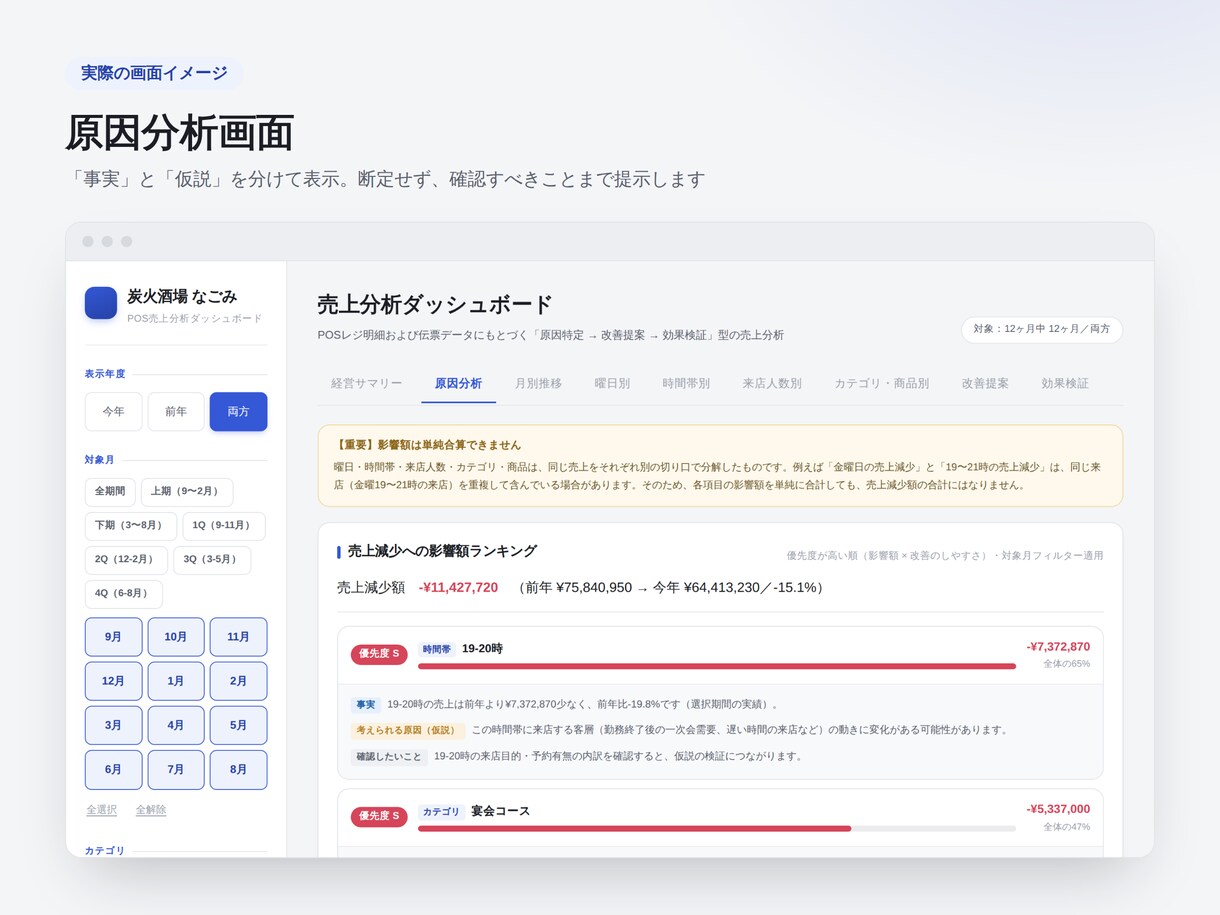The image size is (1220, 915).
Task: Click the blue 炭火酒場 なごみ logo icon
Action: (101, 303)
